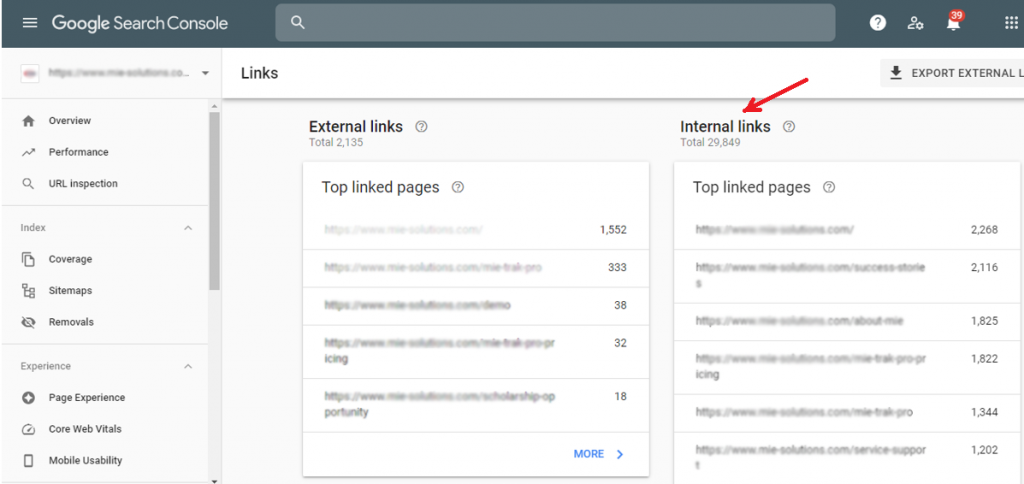Select internal mie-trak-pro row with 1,344
1024x484 pixels.
(x=848, y=413)
